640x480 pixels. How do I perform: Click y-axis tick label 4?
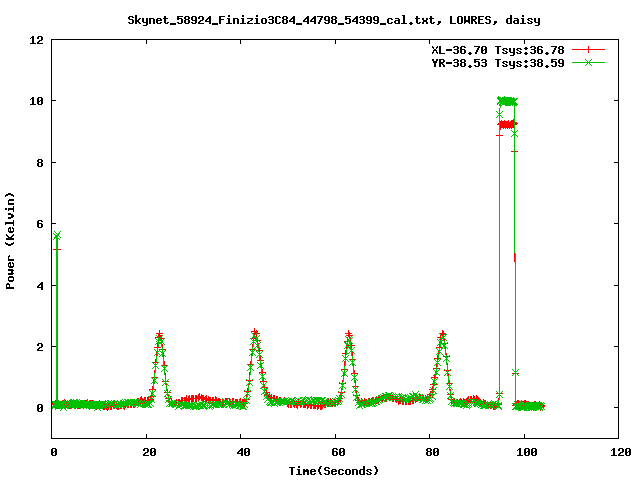click(40, 286)
